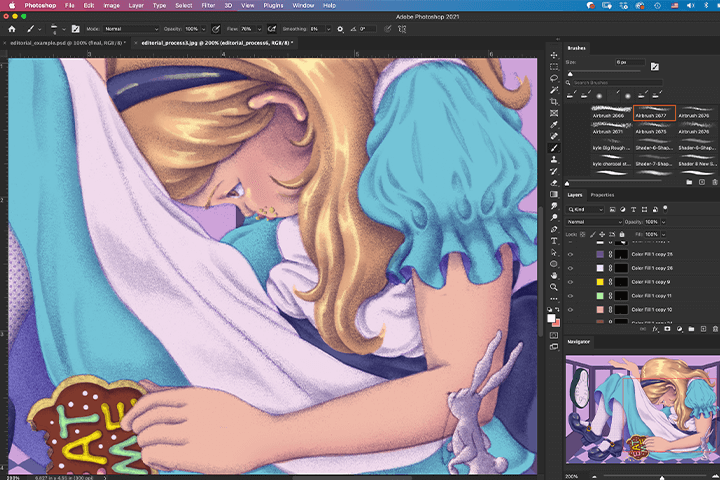Open the layer blend mode Normal dropdown

point(595,222)
